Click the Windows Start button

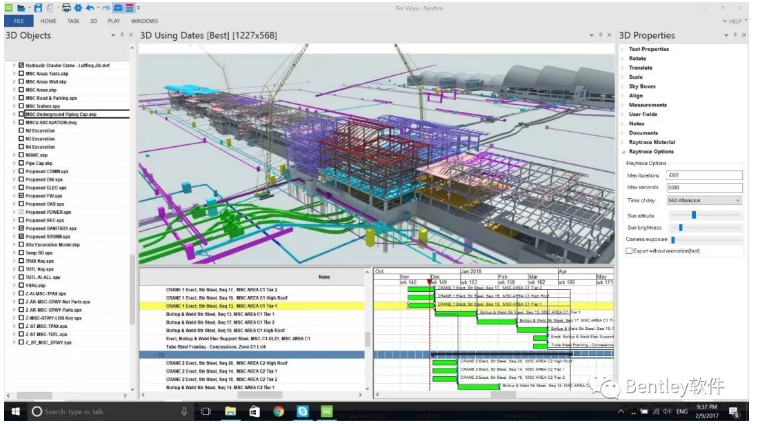pos(15,411)
